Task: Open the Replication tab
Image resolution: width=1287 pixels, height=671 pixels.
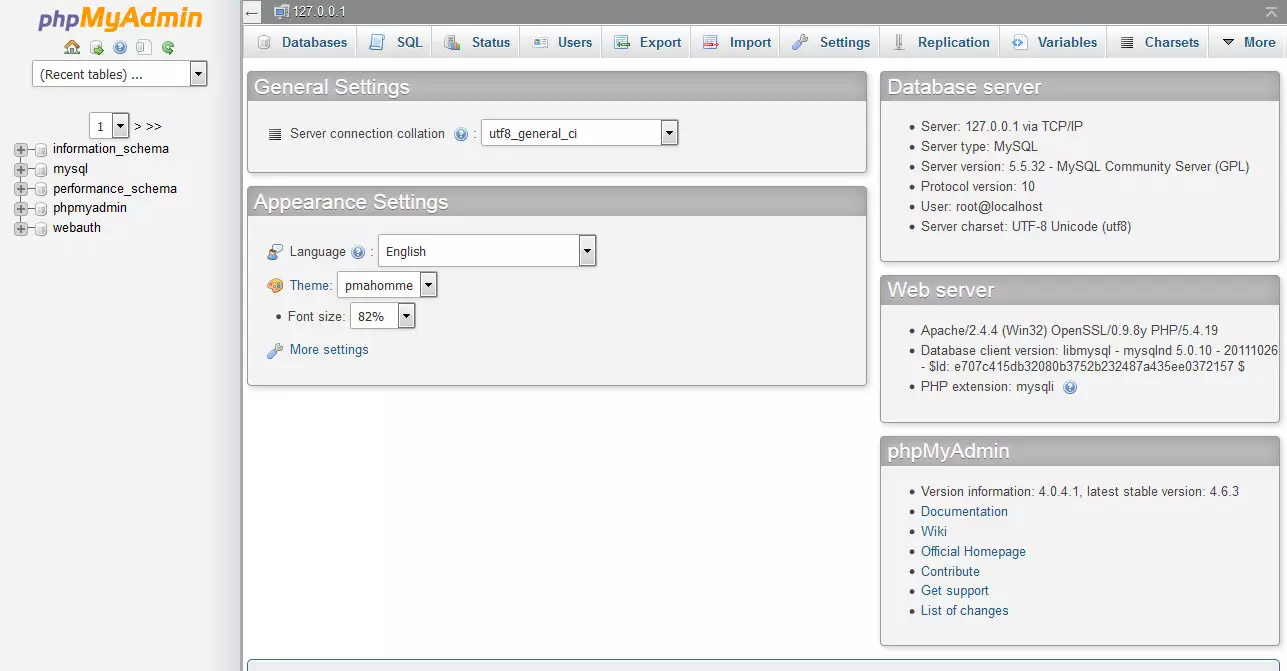Action: click(940, 42)
